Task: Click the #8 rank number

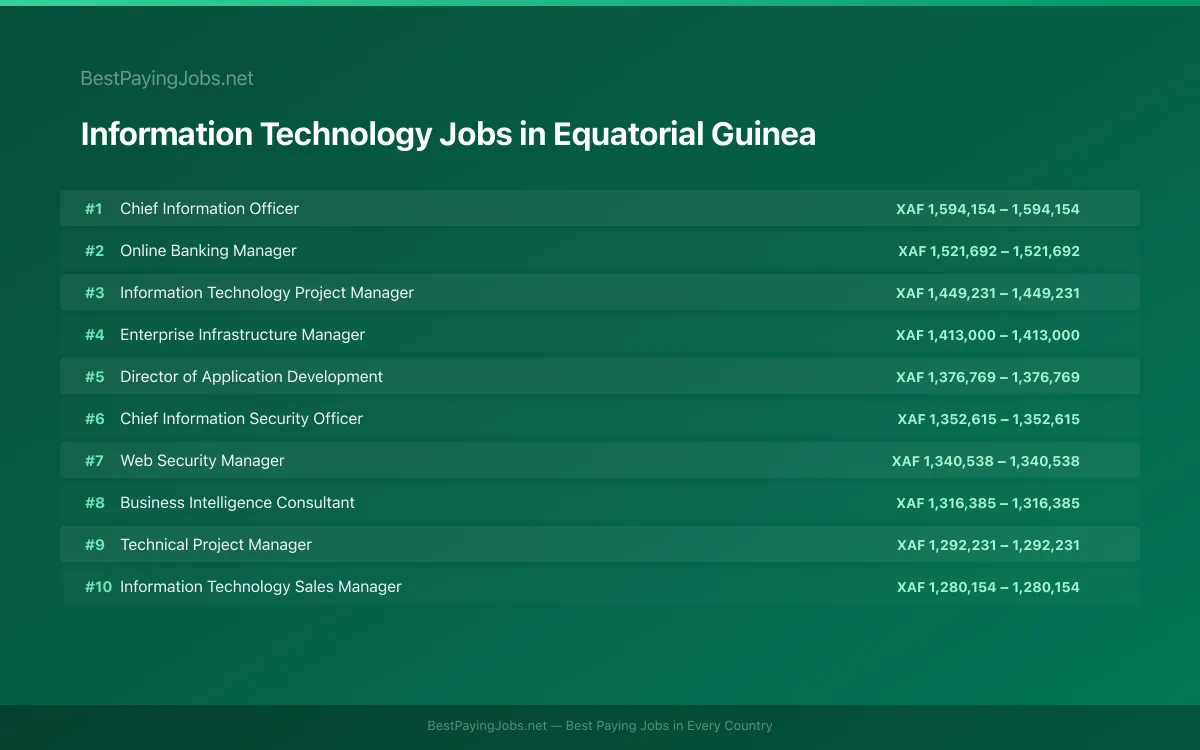Action: pos(94,502)
